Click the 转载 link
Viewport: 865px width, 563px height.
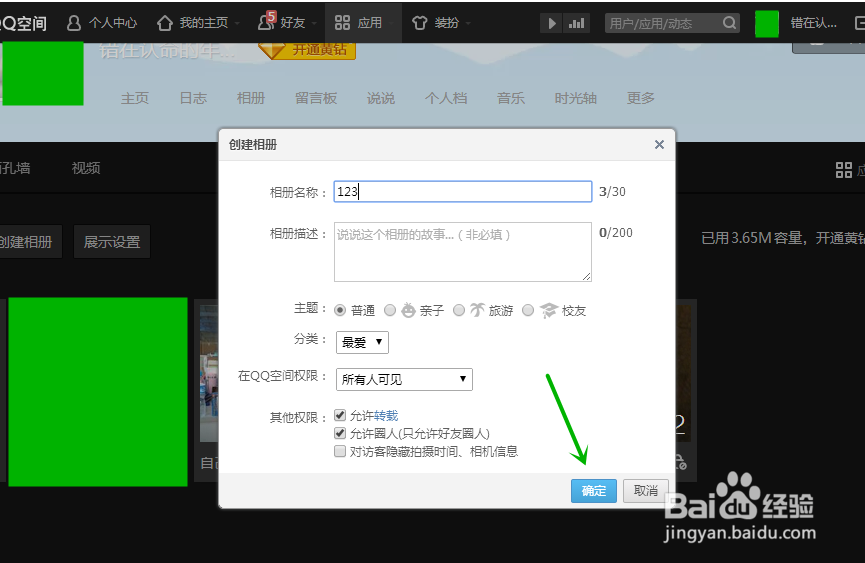pyautogui.click(x=386, y=416)
